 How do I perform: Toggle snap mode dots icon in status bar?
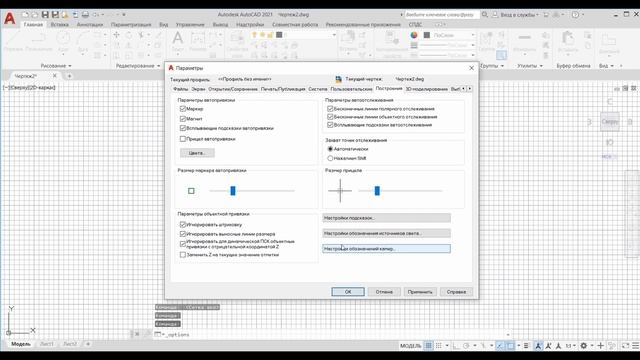point(439,346)
